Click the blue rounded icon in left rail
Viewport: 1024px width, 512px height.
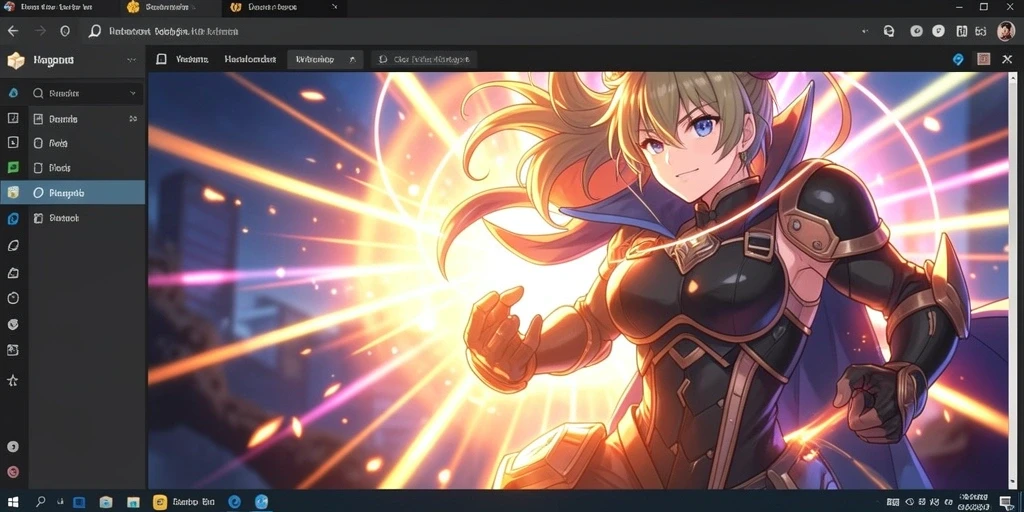(x=13, y=219)
